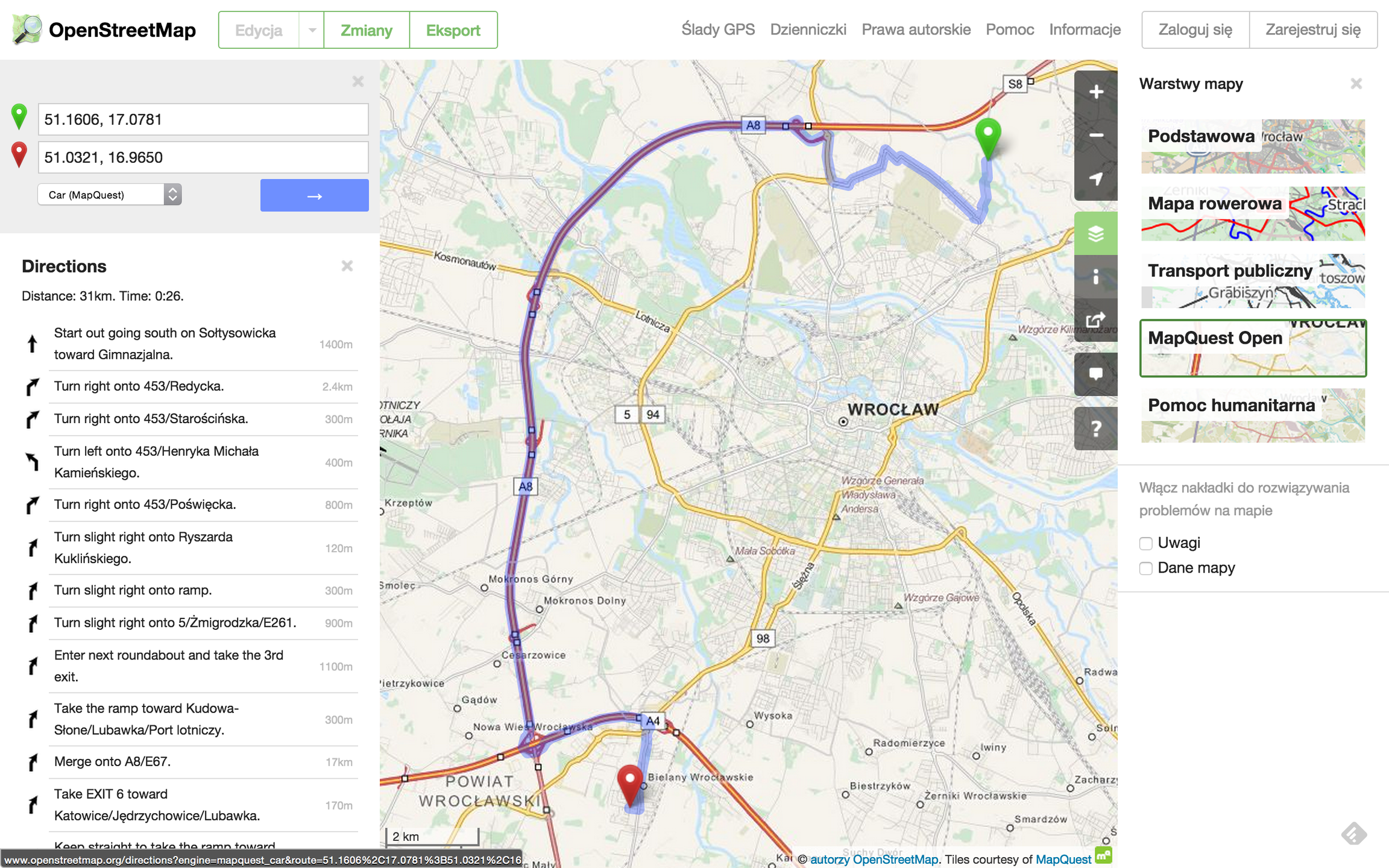Select the Pomoc humanitarna layer

(1253, 415)
